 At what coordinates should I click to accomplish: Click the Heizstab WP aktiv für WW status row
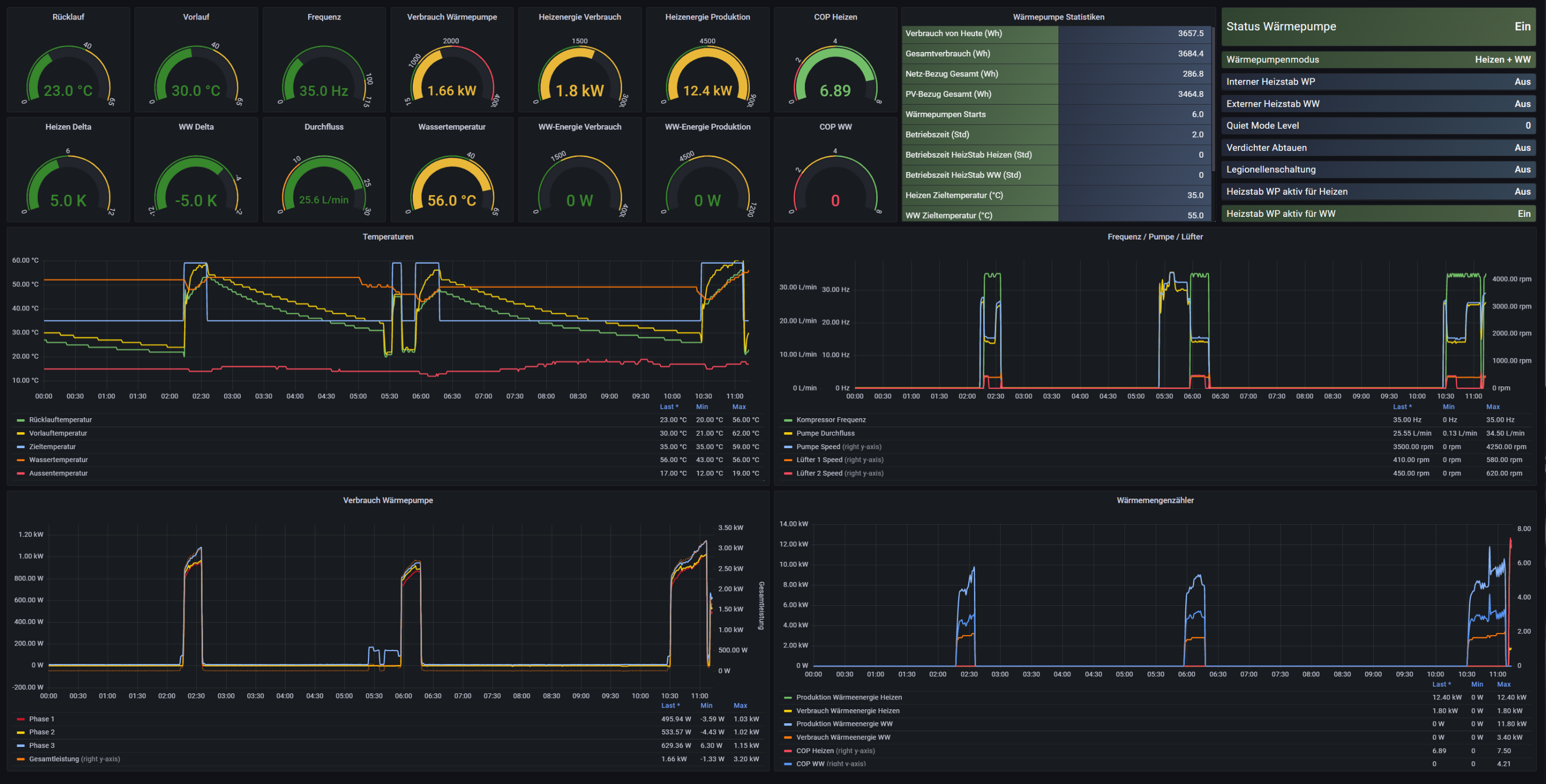tap(1378, 214)
